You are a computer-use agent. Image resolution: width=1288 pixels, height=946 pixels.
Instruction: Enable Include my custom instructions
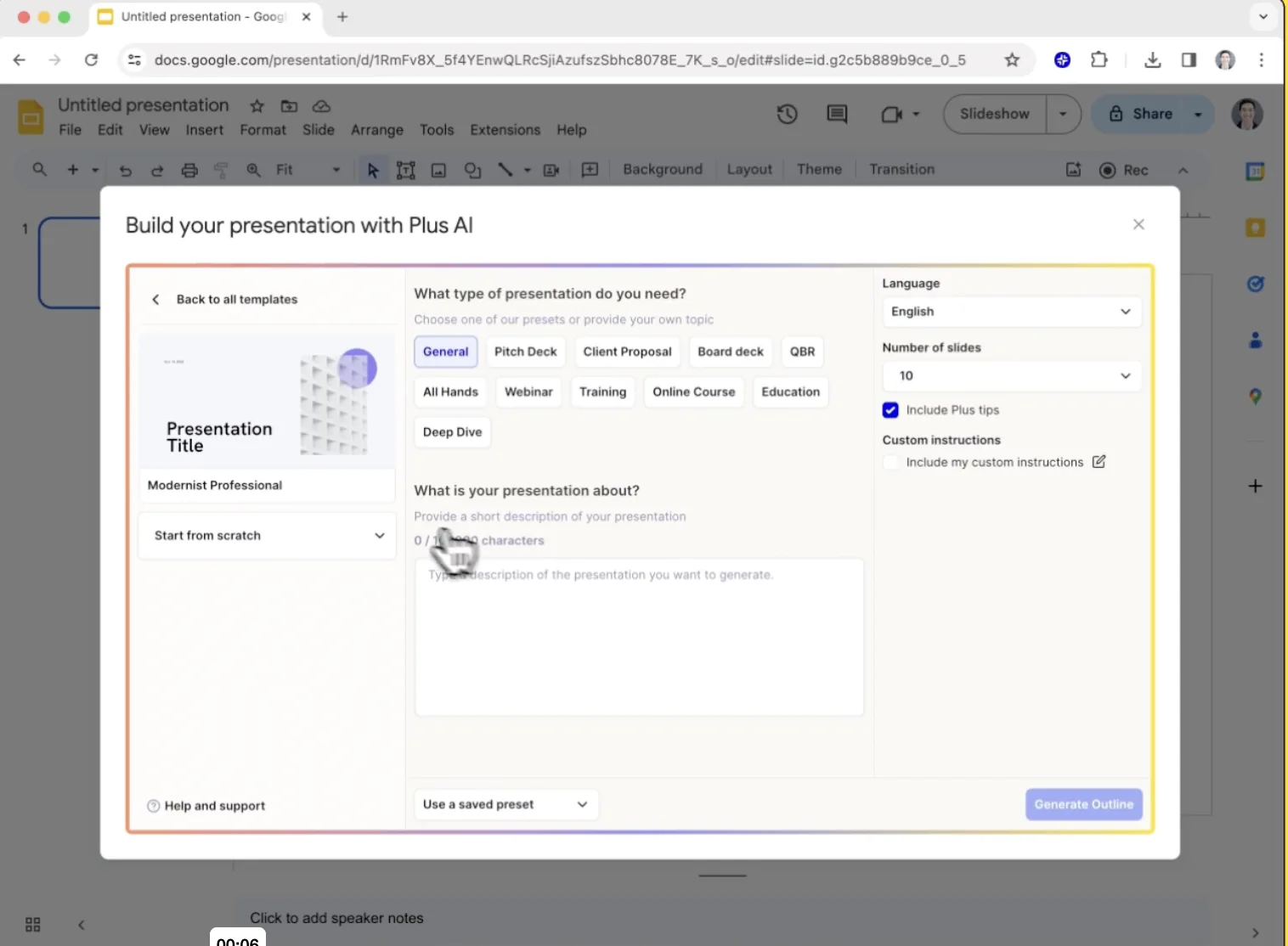pyautogui.click(x=890, y=462)
